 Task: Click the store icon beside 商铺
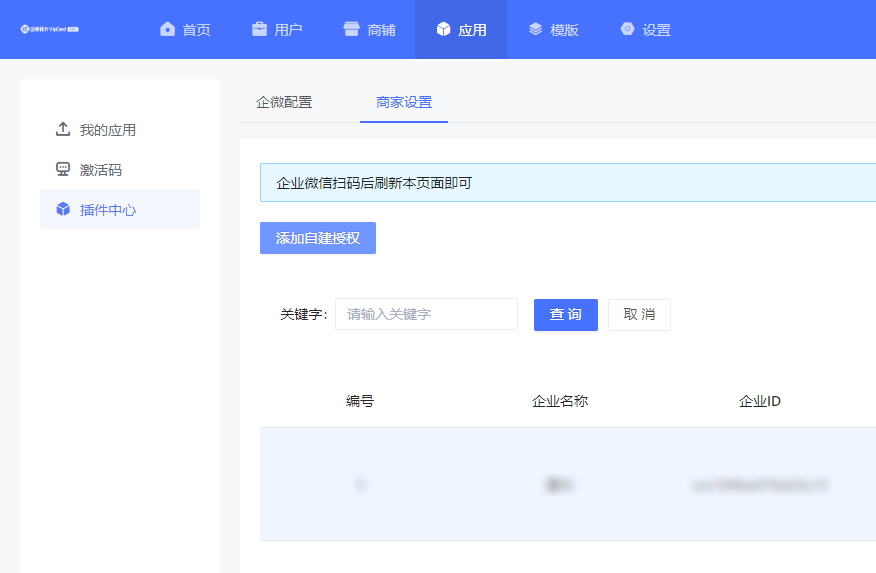click(x=351, y=29)
